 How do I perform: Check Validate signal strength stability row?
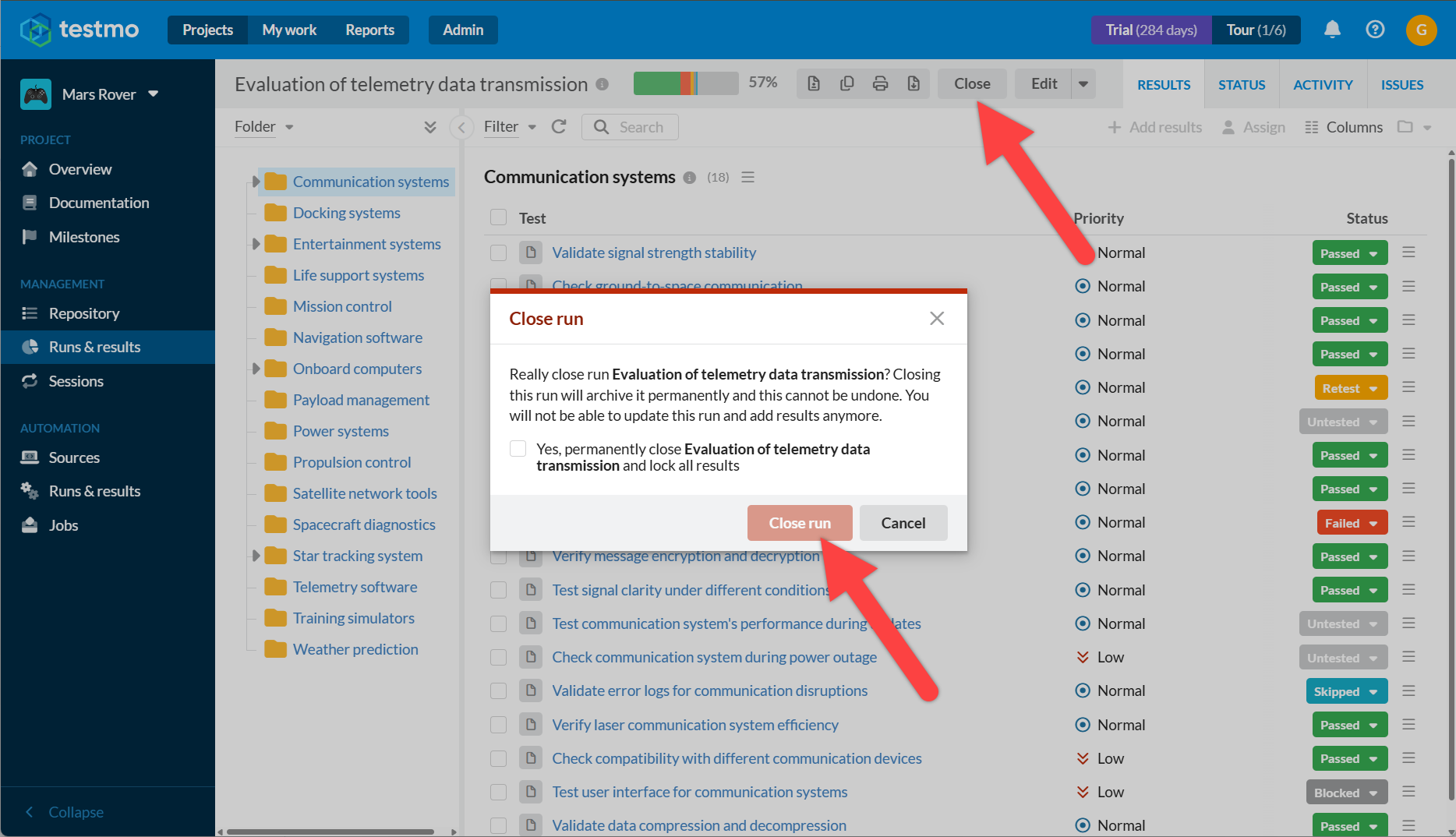click(x=498, y=253)
